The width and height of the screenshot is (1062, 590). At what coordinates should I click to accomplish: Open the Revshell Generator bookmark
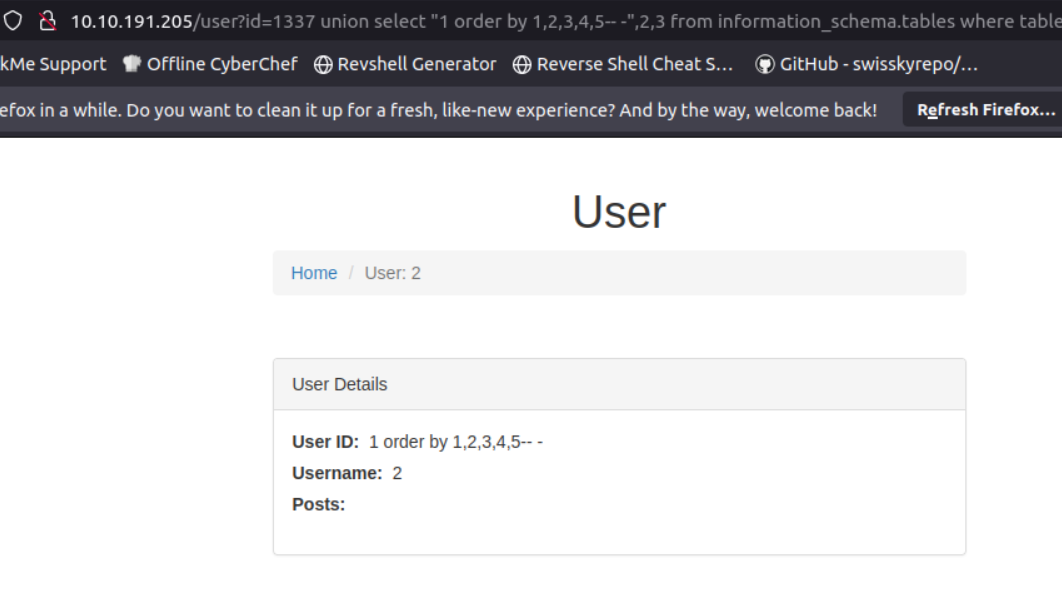405,64
